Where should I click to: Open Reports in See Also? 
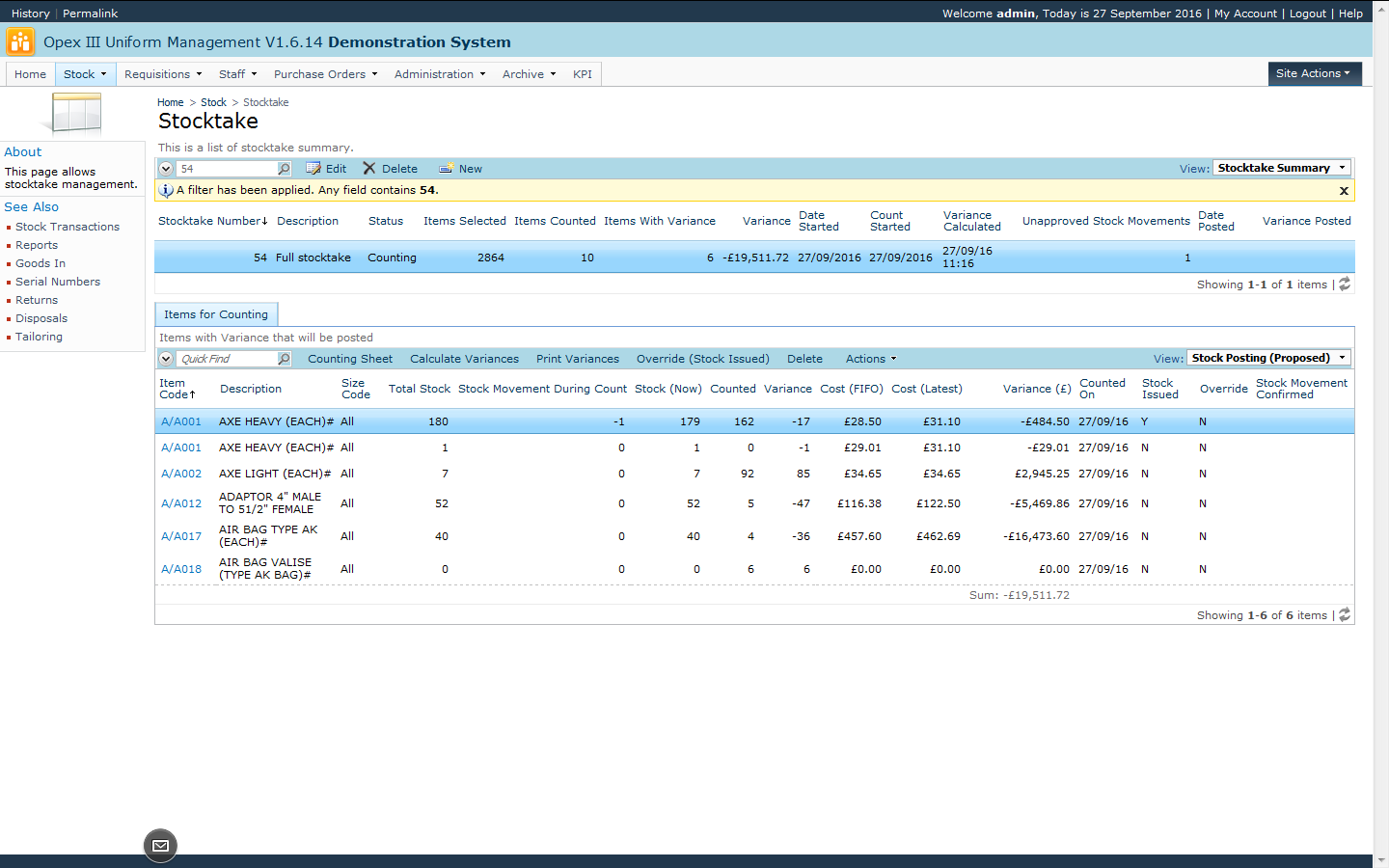[37, 245]
